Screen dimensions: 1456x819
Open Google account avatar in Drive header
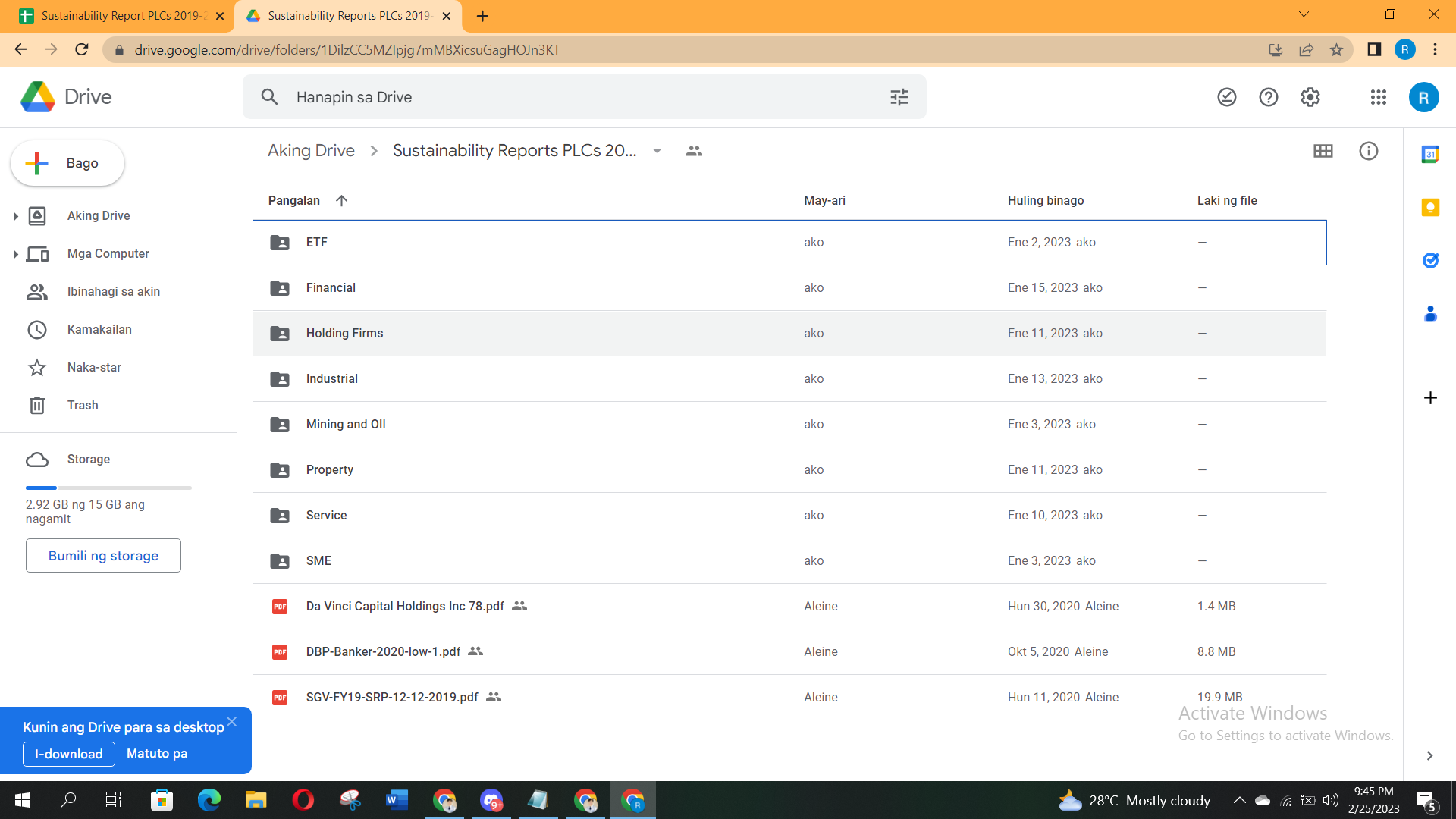tap(1423, 97)
